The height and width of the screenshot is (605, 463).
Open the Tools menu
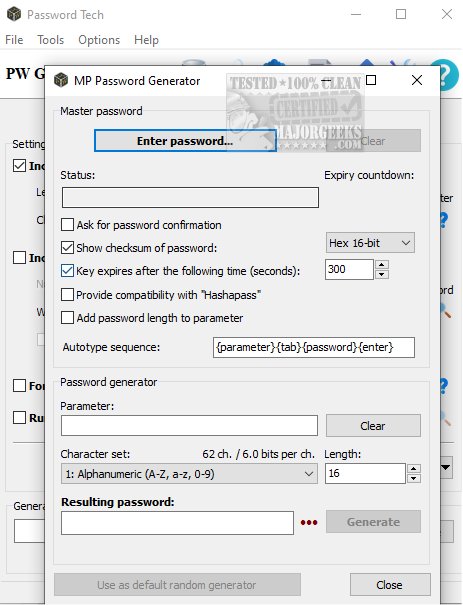coord(51,40)
